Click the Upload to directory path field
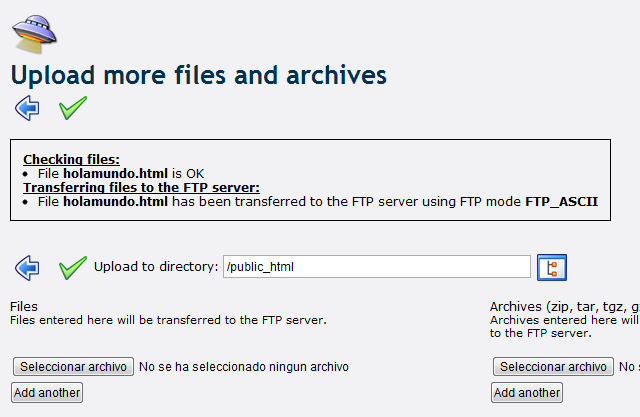640x417 pixels. (376, 267)
